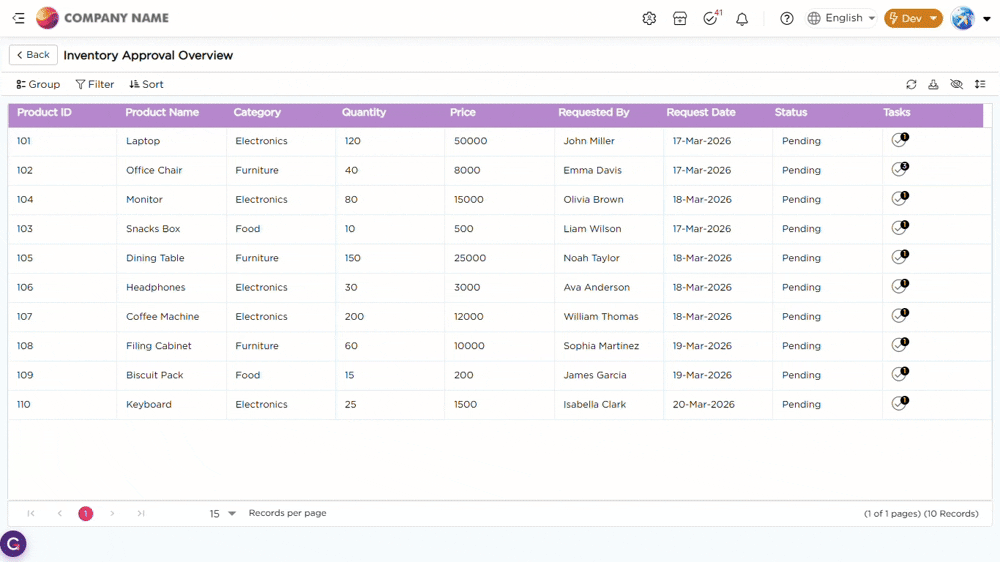Click the help question mark icon

(787, 18)
